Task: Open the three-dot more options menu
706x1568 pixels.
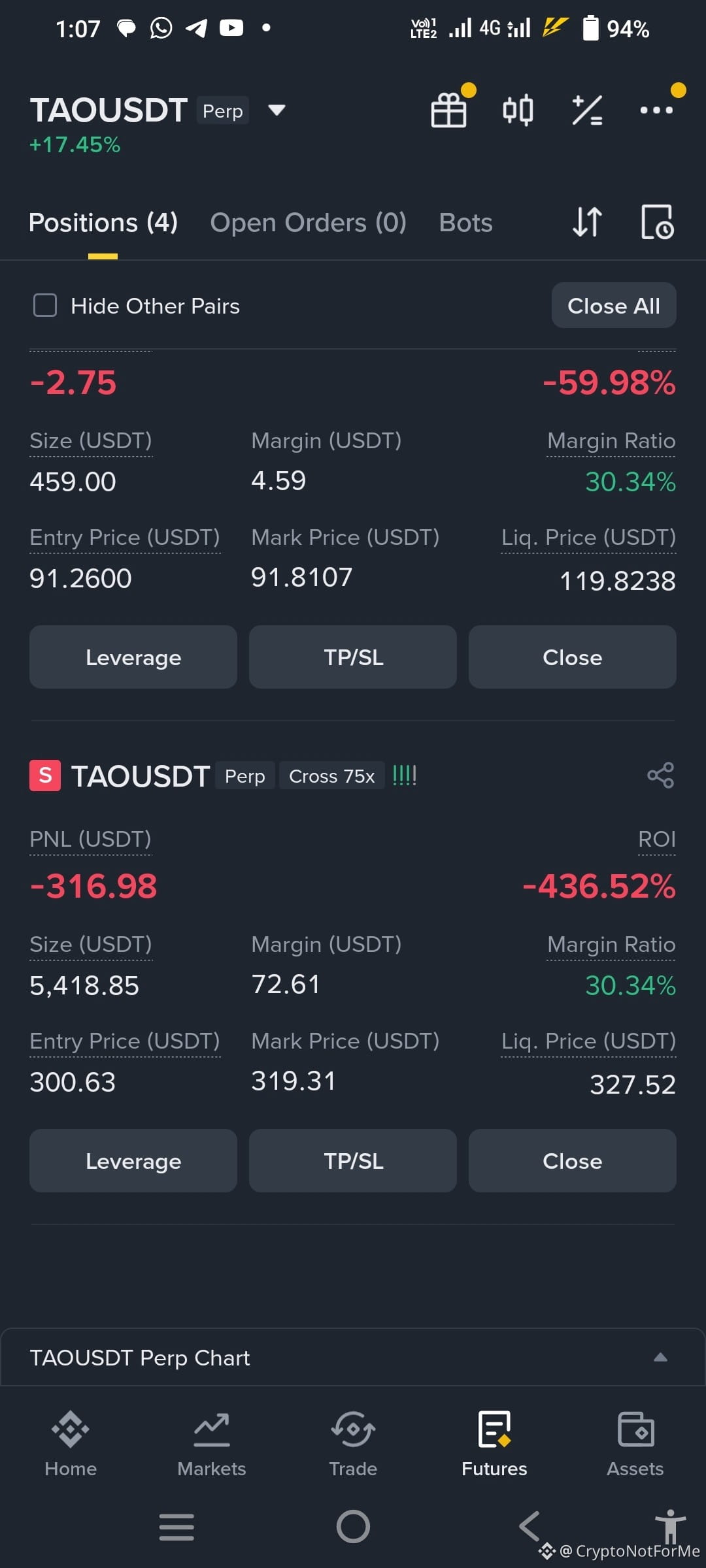Action: click(656, 110)
